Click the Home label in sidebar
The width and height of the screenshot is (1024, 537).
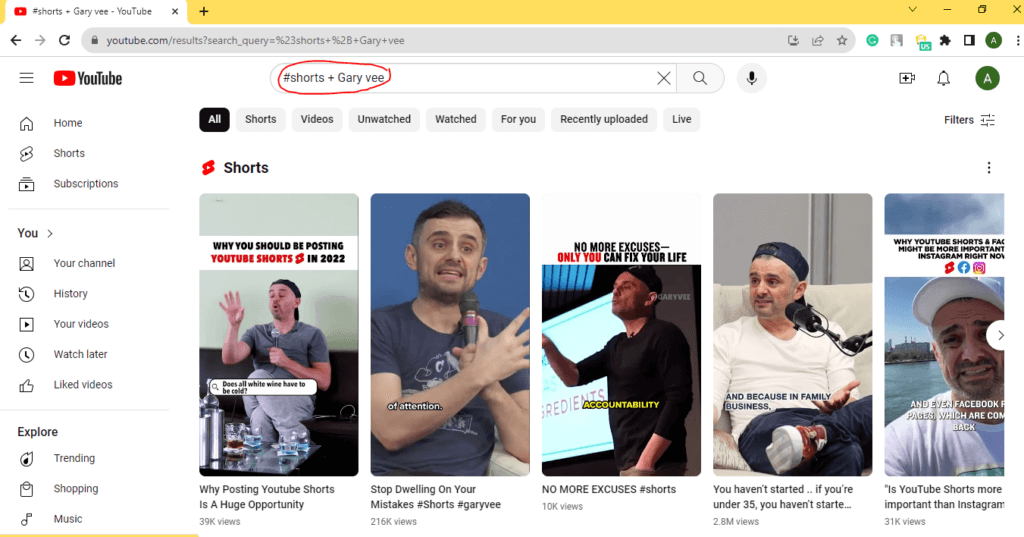[x=68, y=123]
